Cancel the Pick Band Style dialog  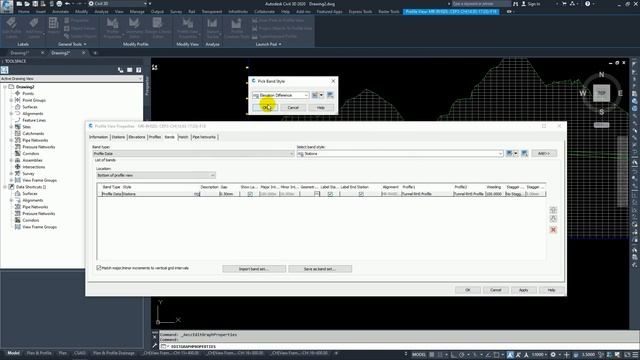[x=293, y=108]
